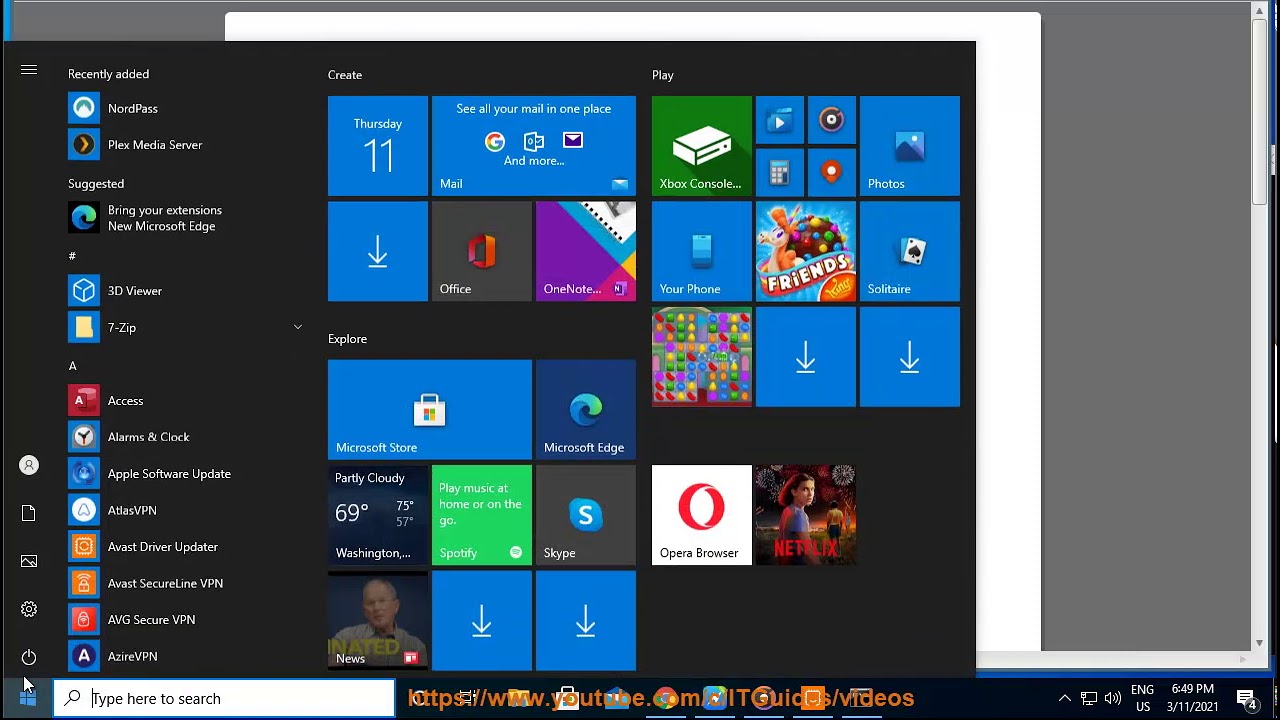Viewport: 1280px width, 720px height.
Task: Show hidden system tray icons
Action: [x=1064, y=699]
